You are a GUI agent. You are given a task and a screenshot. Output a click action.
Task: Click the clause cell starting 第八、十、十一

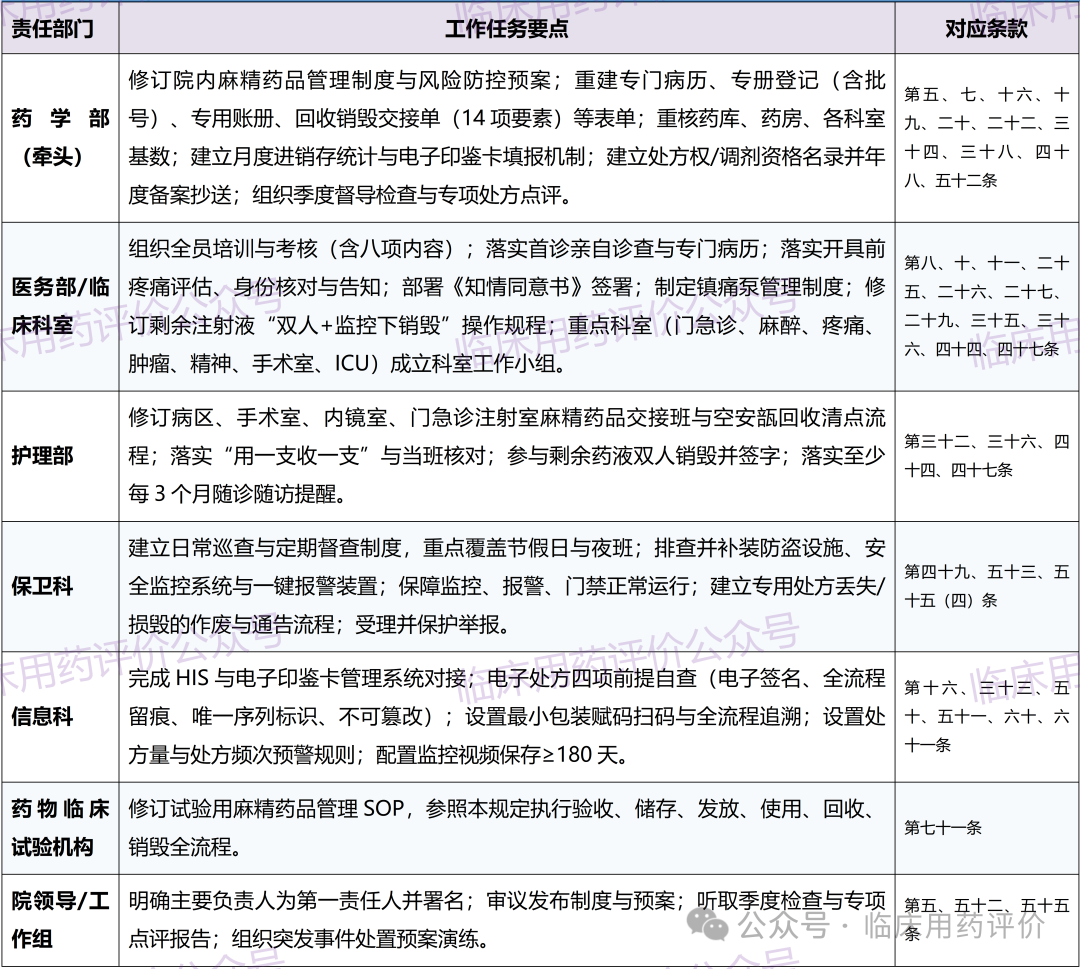click(987, 306)
